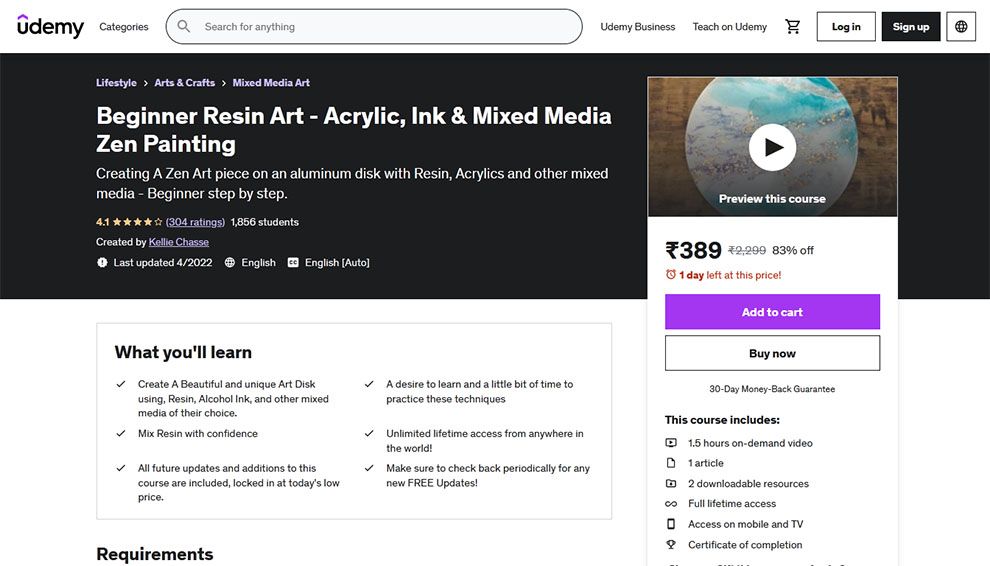This screenshot has width=990, height=566.
Task: Click the Certificate of completion trophy icon
Action: pos(671,545)
